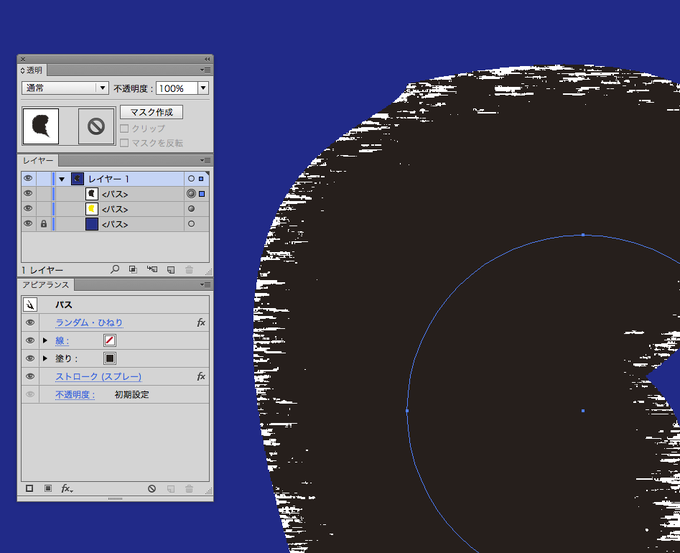Viewport: 680px width, 553px height.
Task: Hide the blue locked path in Layers
Action: tap(28, 224)
